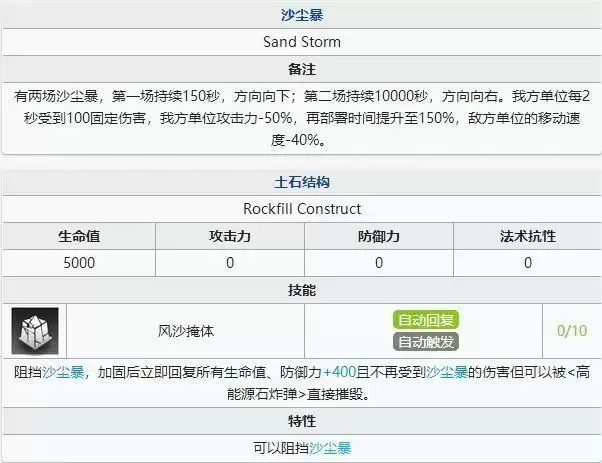Viewport: 602px width, 463px height.
Task: Select the 生命值 column header
Action: tap(78, 236)
